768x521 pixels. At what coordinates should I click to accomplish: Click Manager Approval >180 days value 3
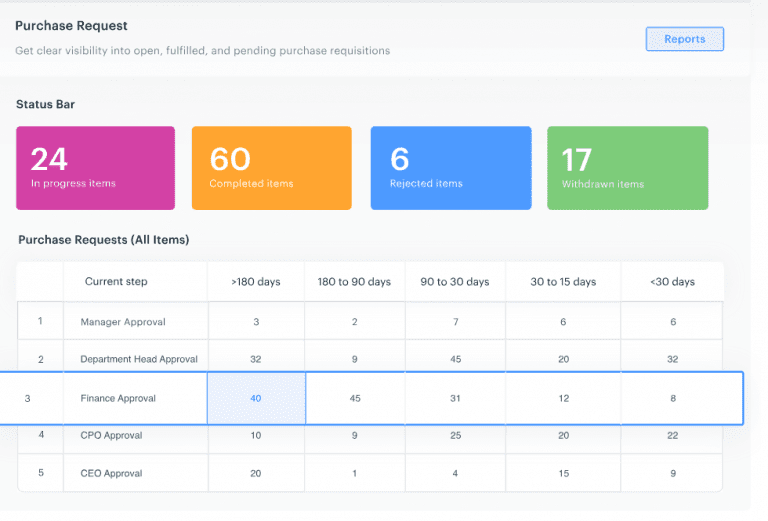pos(256,322)
